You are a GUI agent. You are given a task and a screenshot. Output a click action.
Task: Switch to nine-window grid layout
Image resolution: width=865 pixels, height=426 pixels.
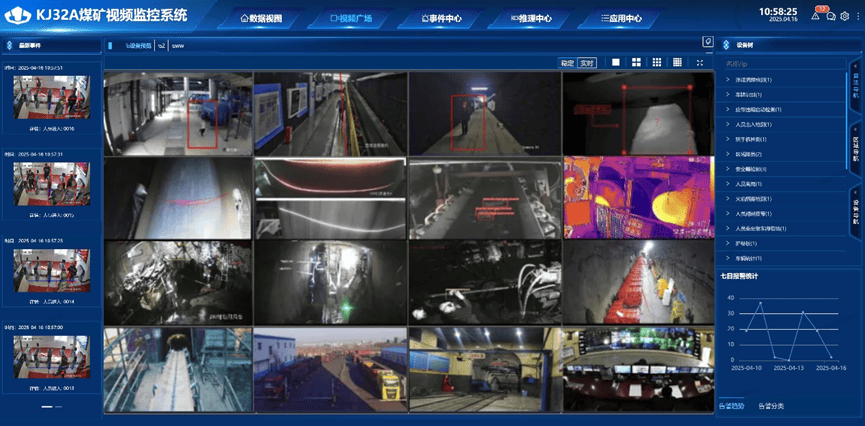pyautogui.click(x=657, y=62)
